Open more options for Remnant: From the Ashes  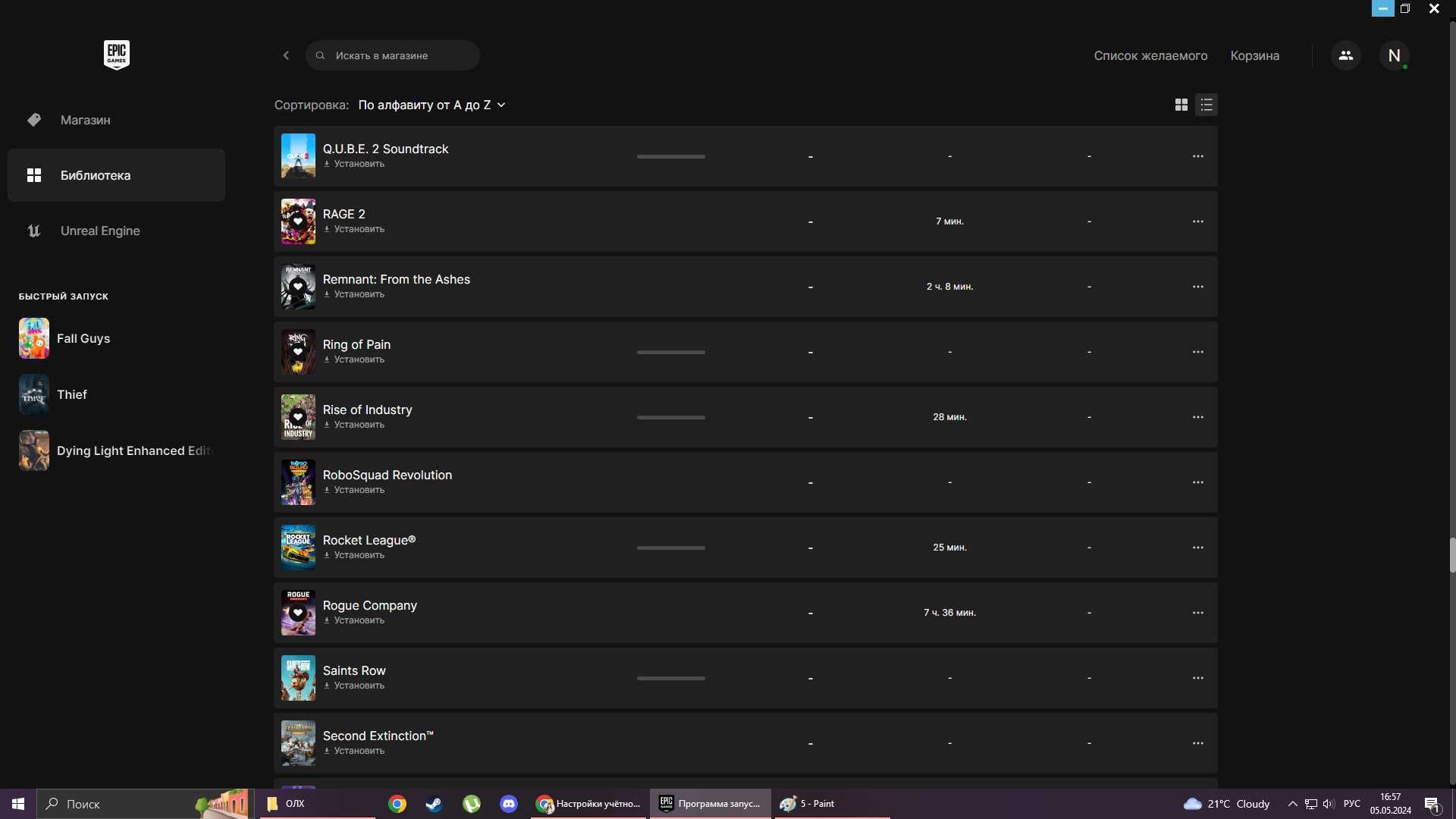pos(1198,287)
